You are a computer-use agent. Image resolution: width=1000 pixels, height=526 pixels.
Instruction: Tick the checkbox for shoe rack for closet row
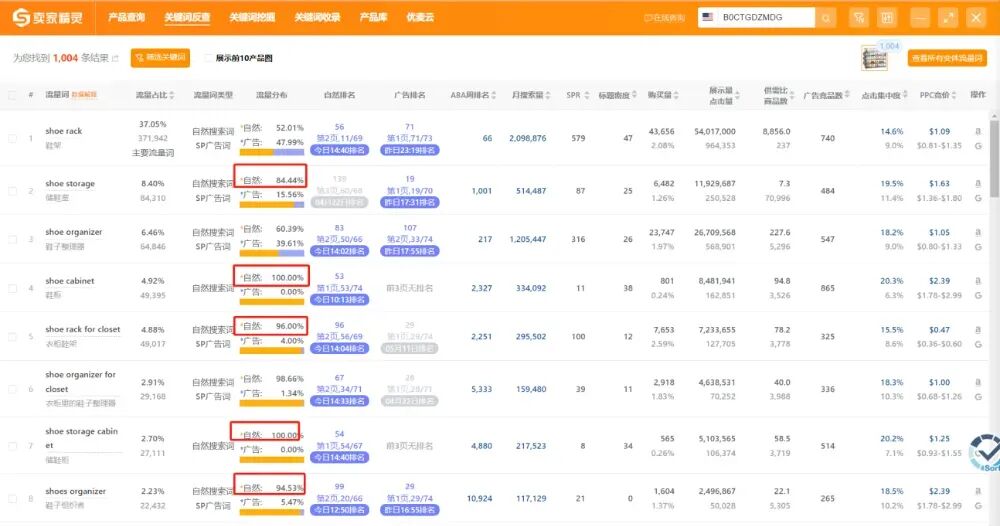click(x=12, y=337)
